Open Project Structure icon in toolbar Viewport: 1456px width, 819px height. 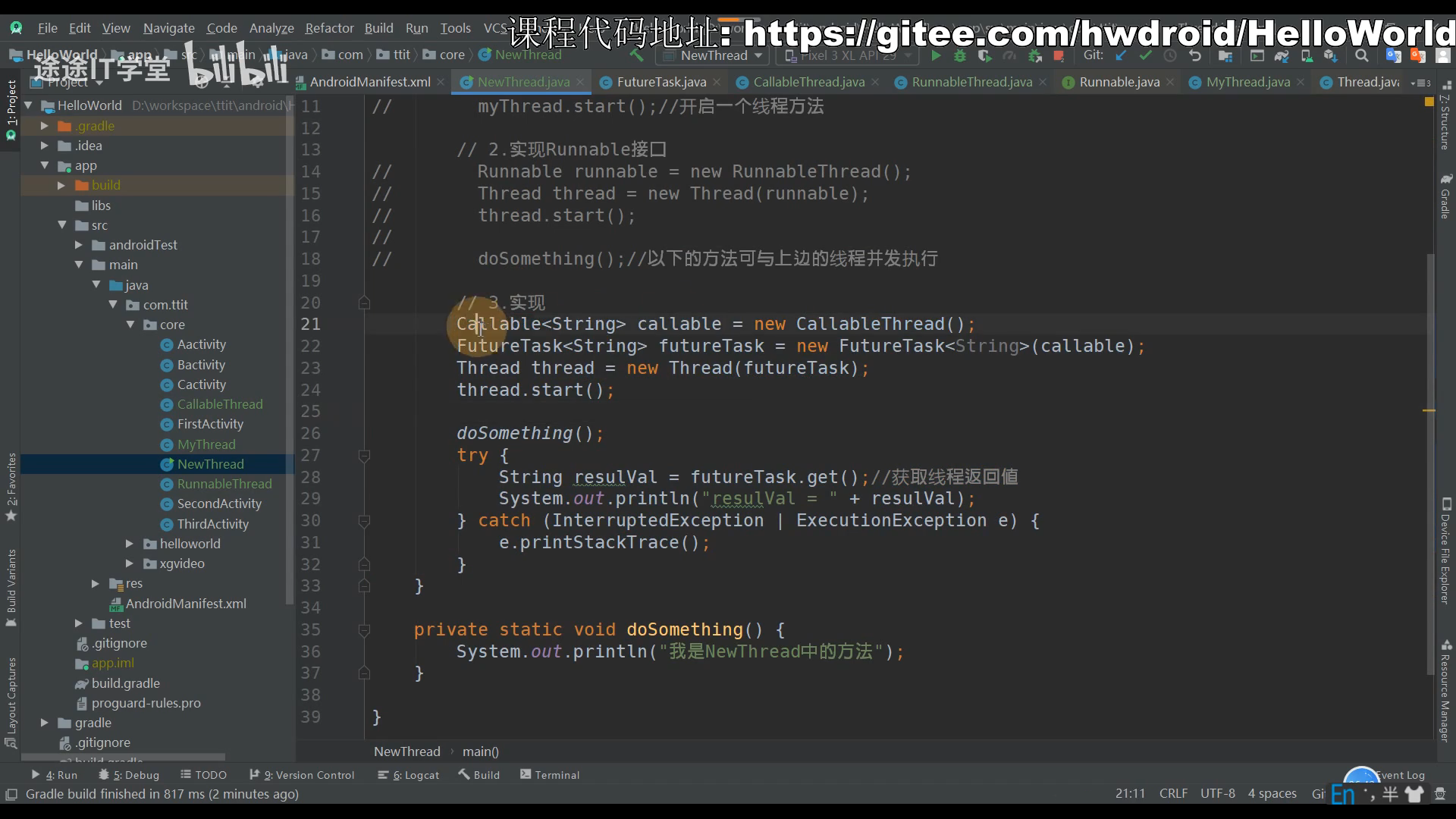pos(1225,55)
